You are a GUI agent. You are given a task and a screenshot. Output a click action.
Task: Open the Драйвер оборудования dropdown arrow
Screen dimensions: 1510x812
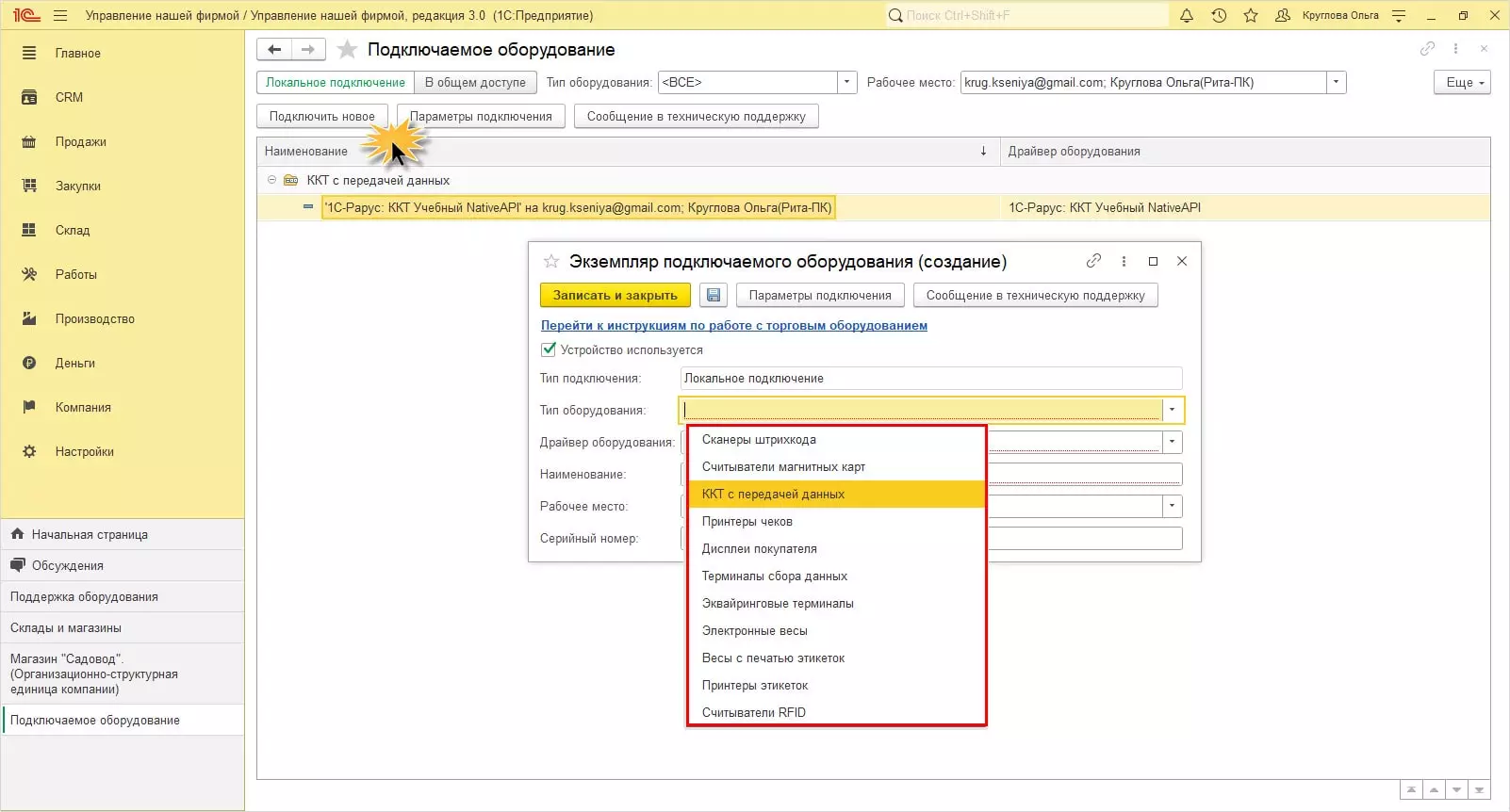(1172, 442)
